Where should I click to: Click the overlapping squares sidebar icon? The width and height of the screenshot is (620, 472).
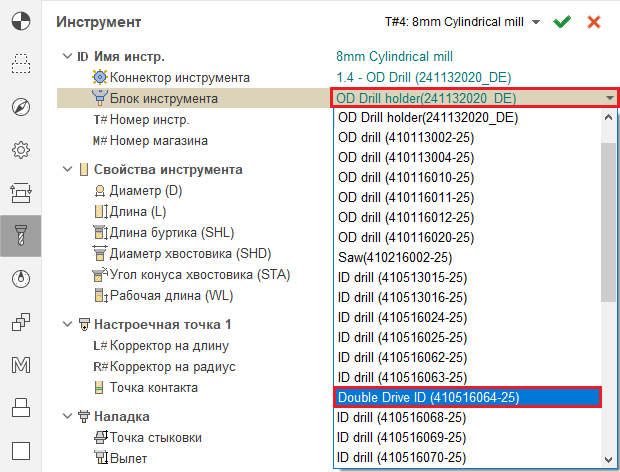[x=20, y=321]
